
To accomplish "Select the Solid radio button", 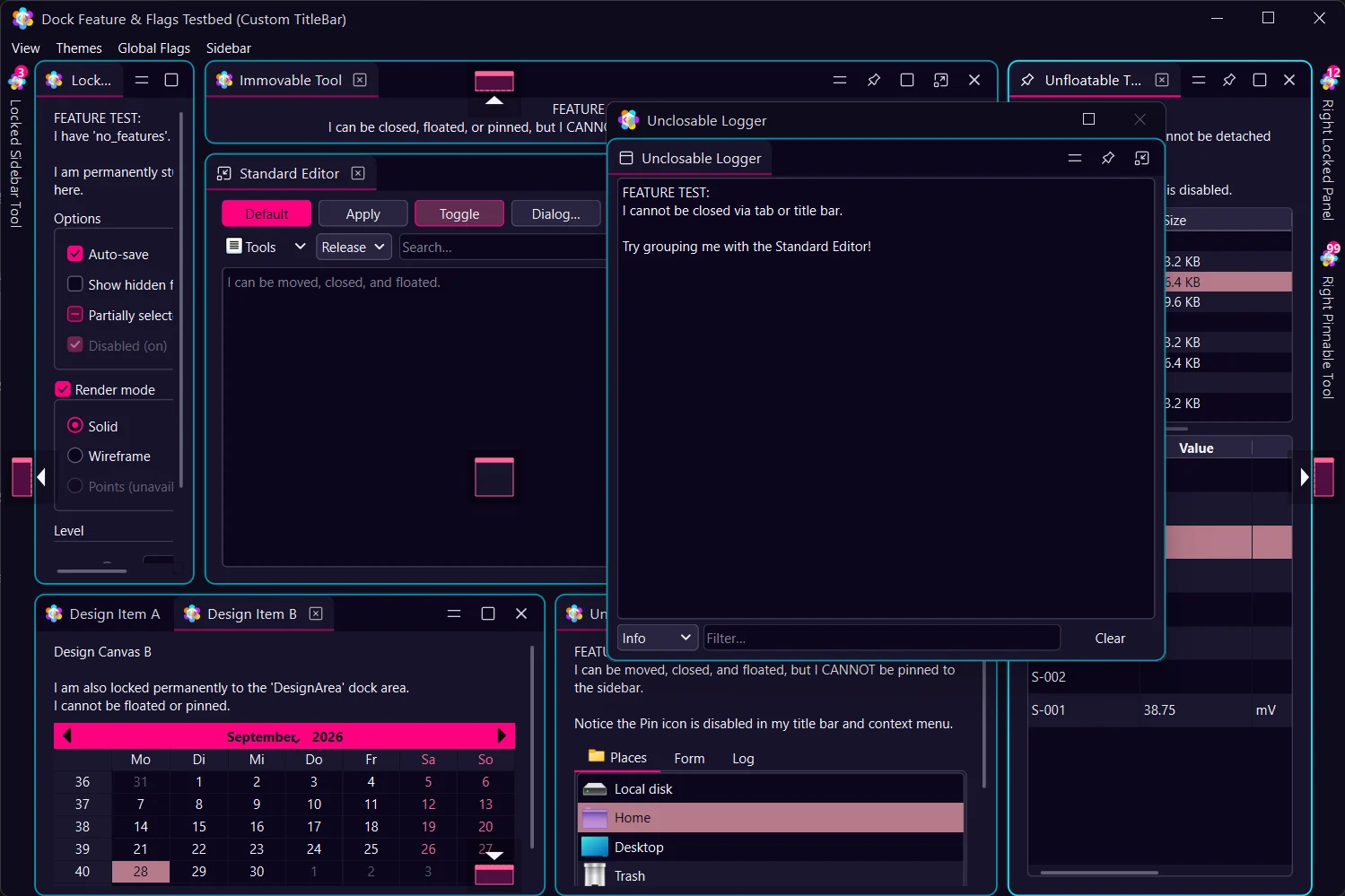I will [x=75, y=425].
